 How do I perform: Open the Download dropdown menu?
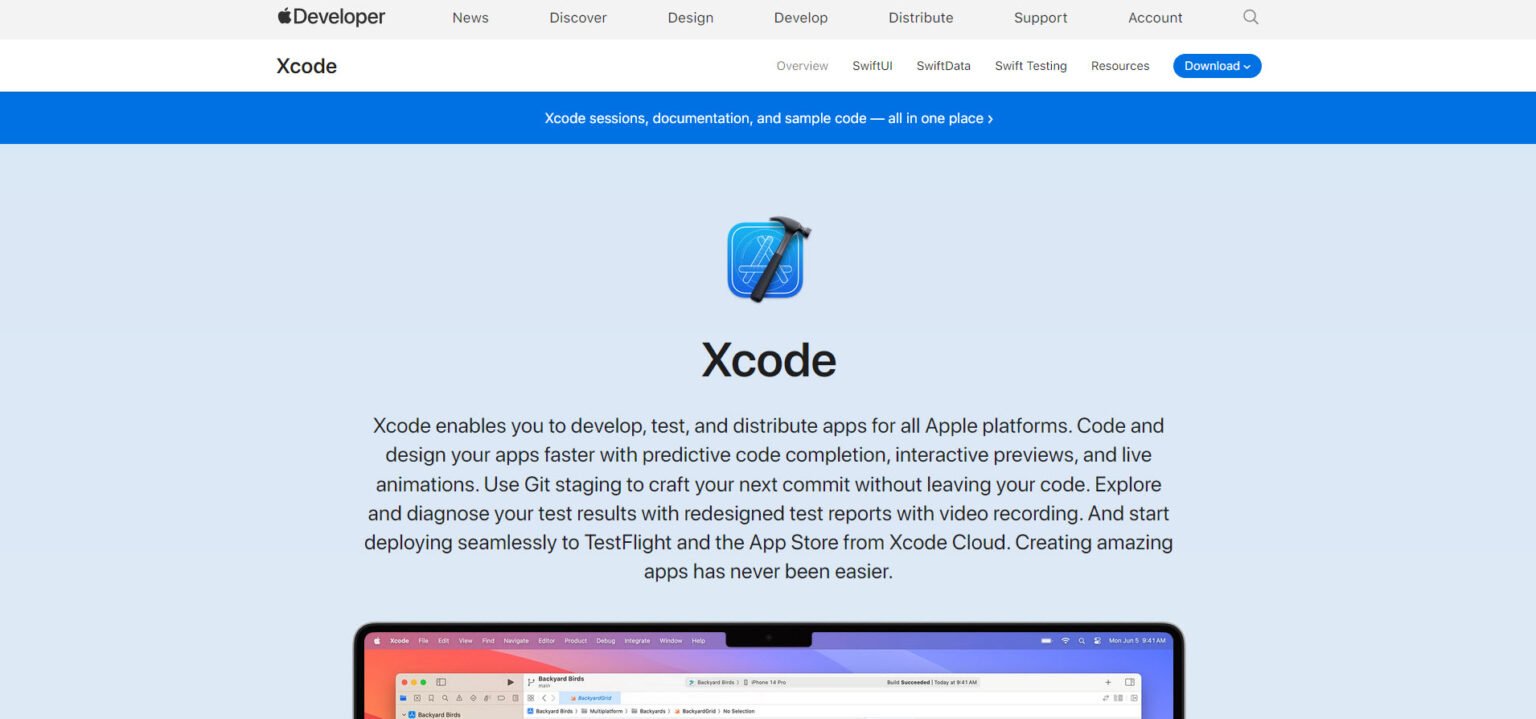[1216, 65]
